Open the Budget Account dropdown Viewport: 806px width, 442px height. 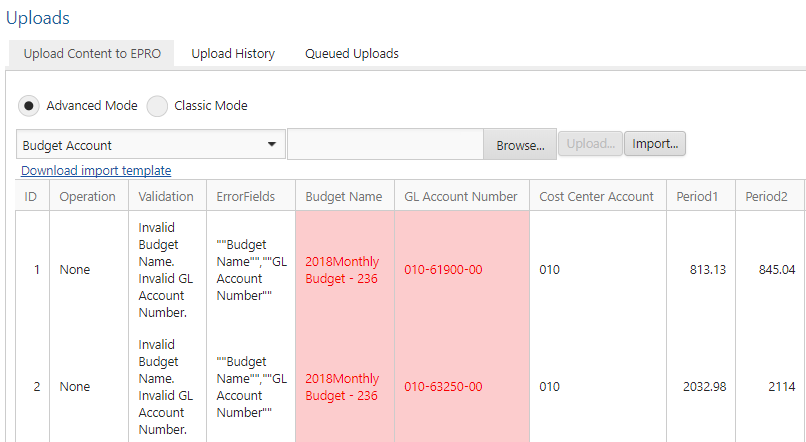pyautogui.click(x=151, y=145)
